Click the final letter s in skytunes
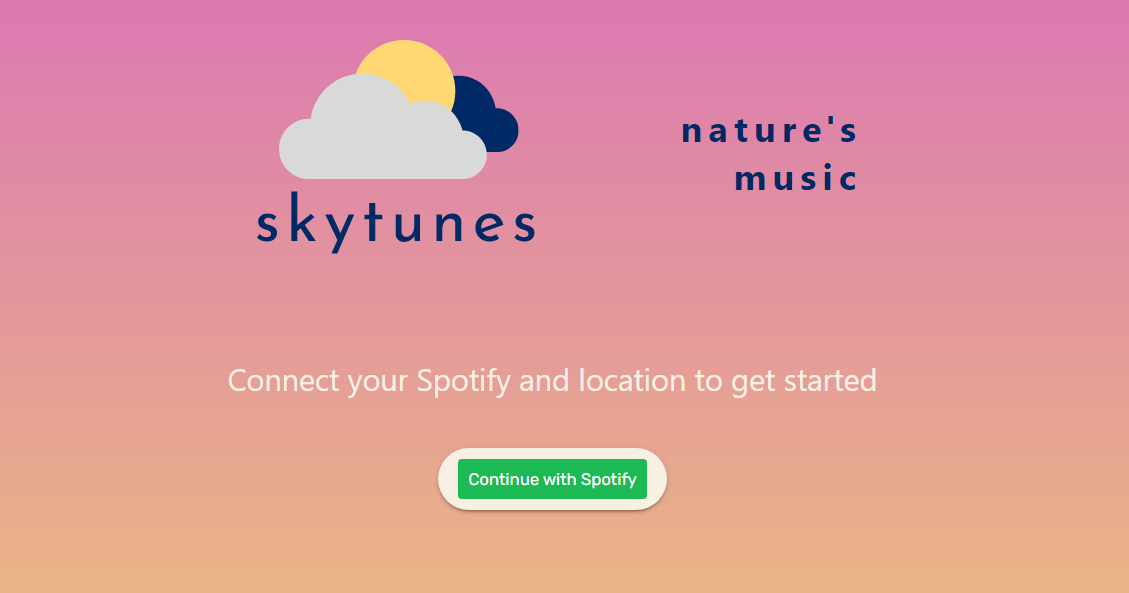The width and height of the screenshot is (1129, 593). [x=525, y=225]
